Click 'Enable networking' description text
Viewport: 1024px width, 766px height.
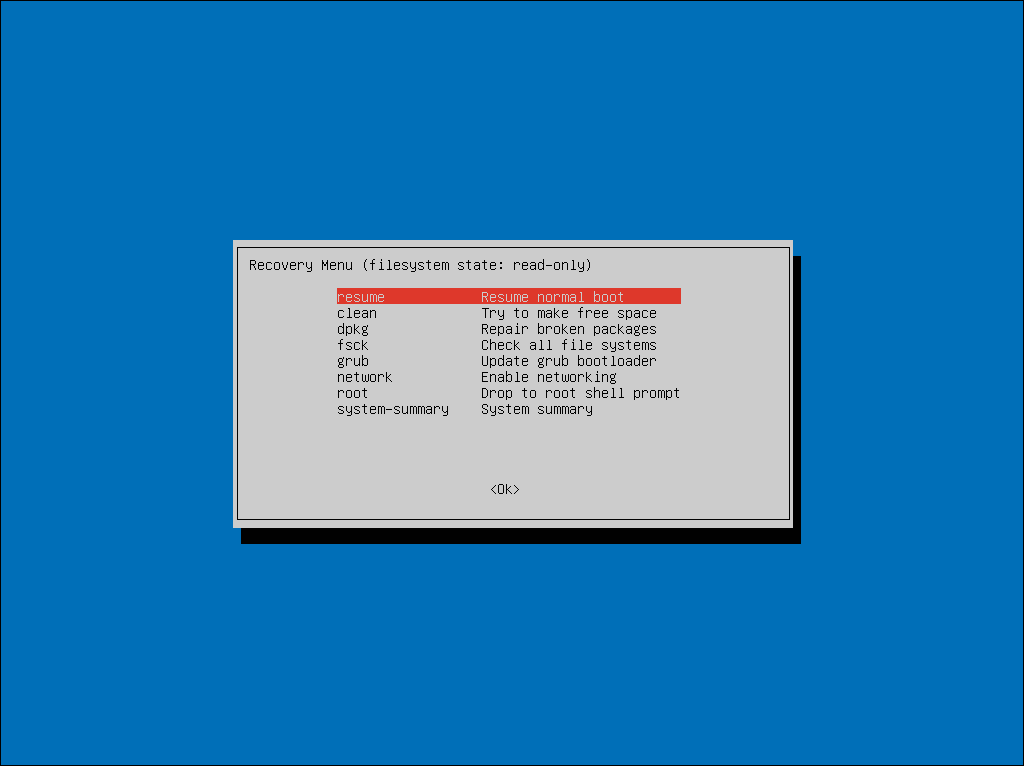(x=549, y=377)
